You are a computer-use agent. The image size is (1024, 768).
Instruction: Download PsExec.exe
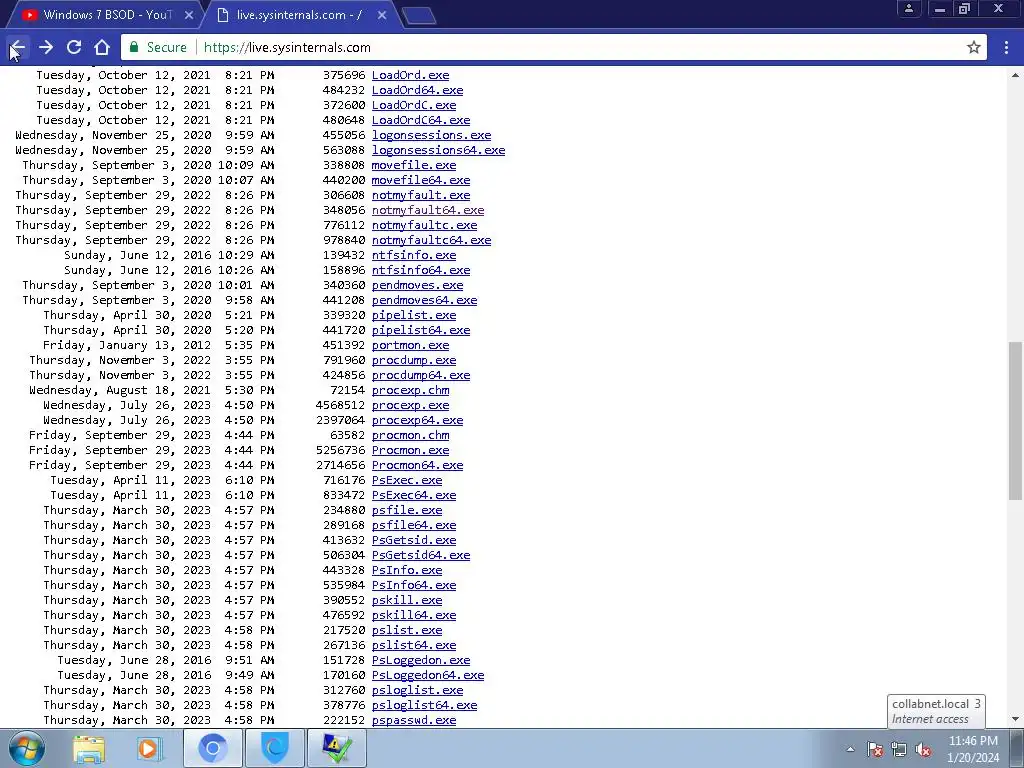point(407,481)
